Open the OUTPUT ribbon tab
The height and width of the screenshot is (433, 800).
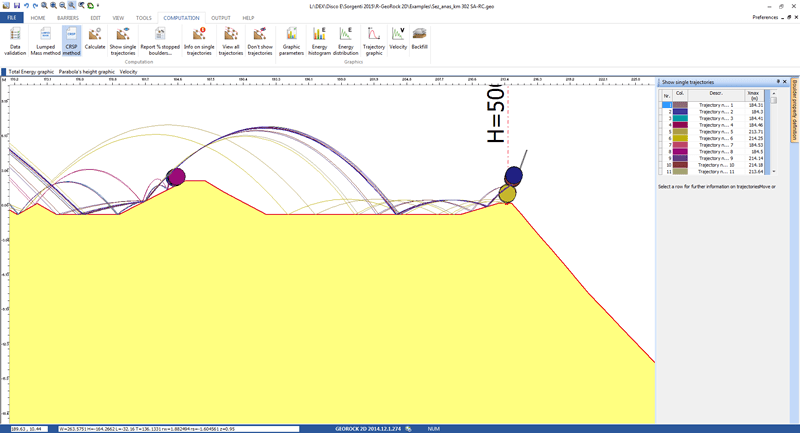(x=220, y=18)
